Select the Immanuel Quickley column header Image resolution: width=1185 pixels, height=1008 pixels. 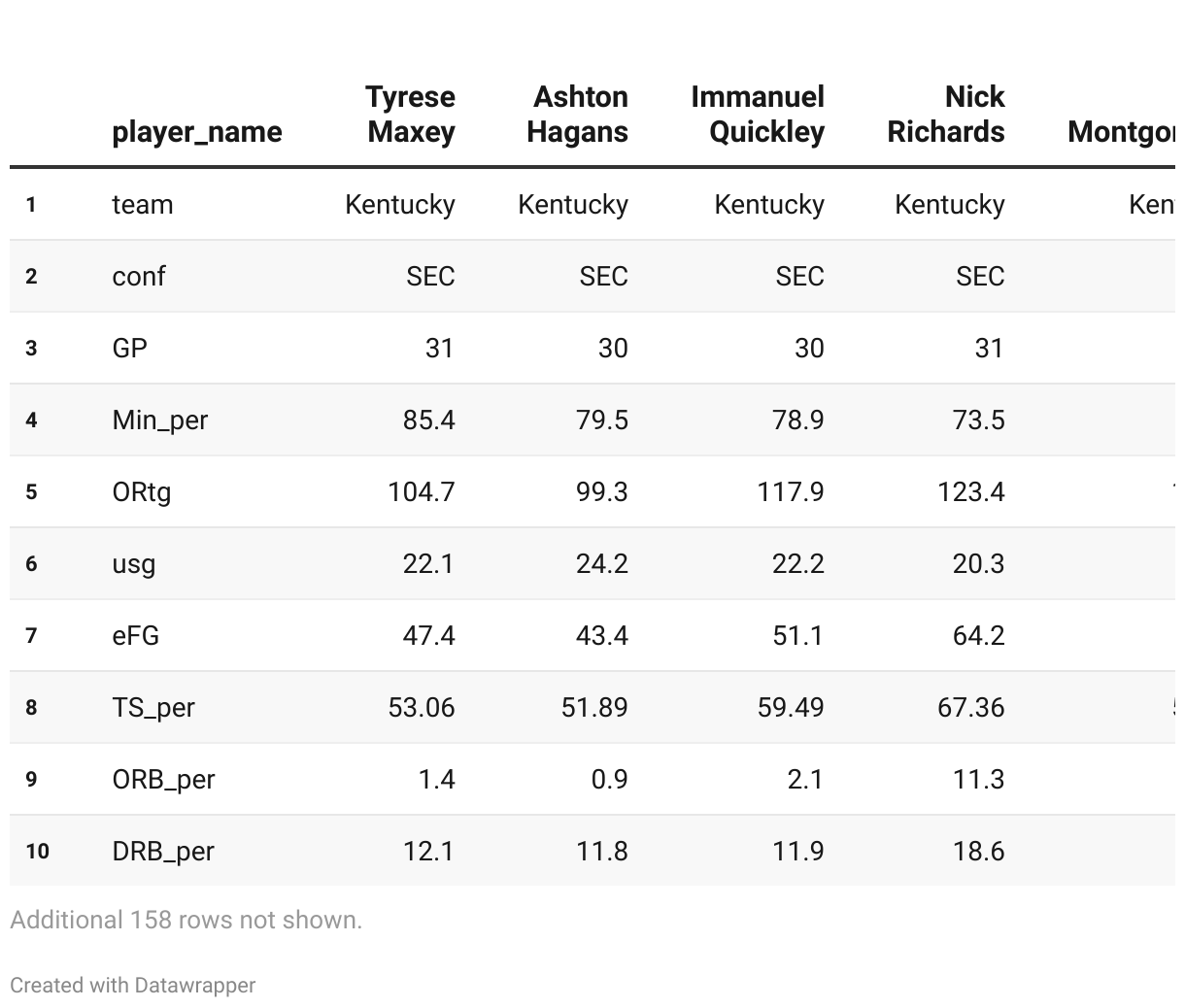758,115
